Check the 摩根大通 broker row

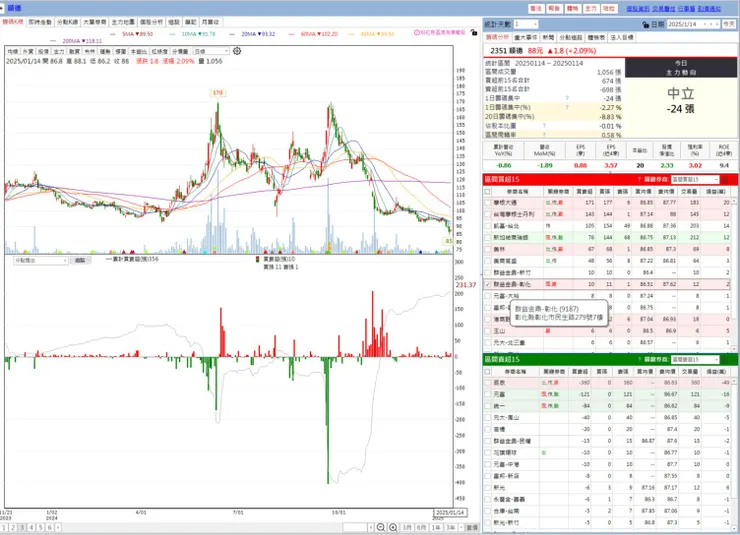(x=488, y=202)
